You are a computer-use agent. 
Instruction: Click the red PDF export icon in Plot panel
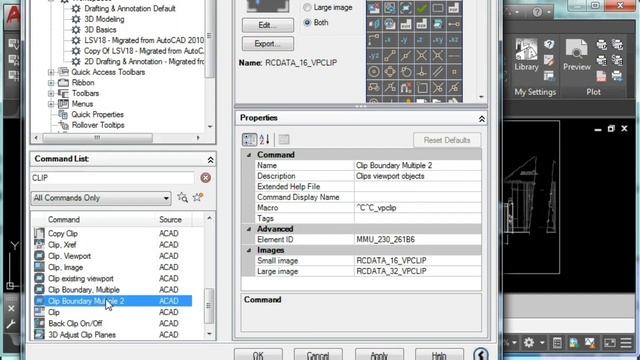(602, 76)
